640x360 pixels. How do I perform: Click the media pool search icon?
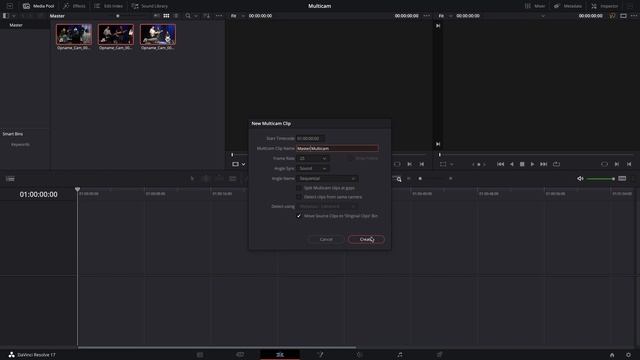coord(188,16)
